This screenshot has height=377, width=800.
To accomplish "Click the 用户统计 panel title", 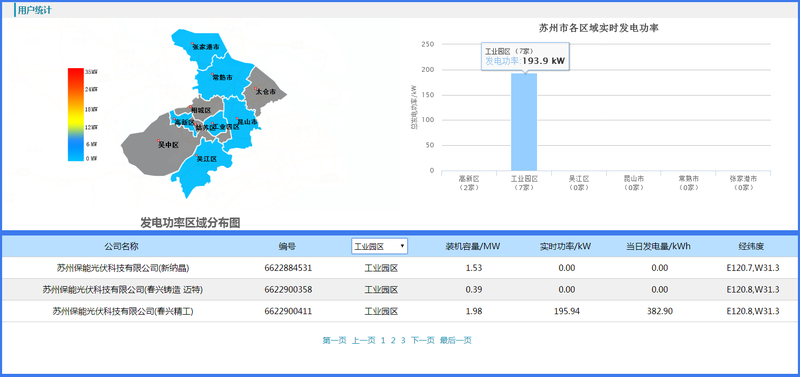I will click(x=34, y=10).
